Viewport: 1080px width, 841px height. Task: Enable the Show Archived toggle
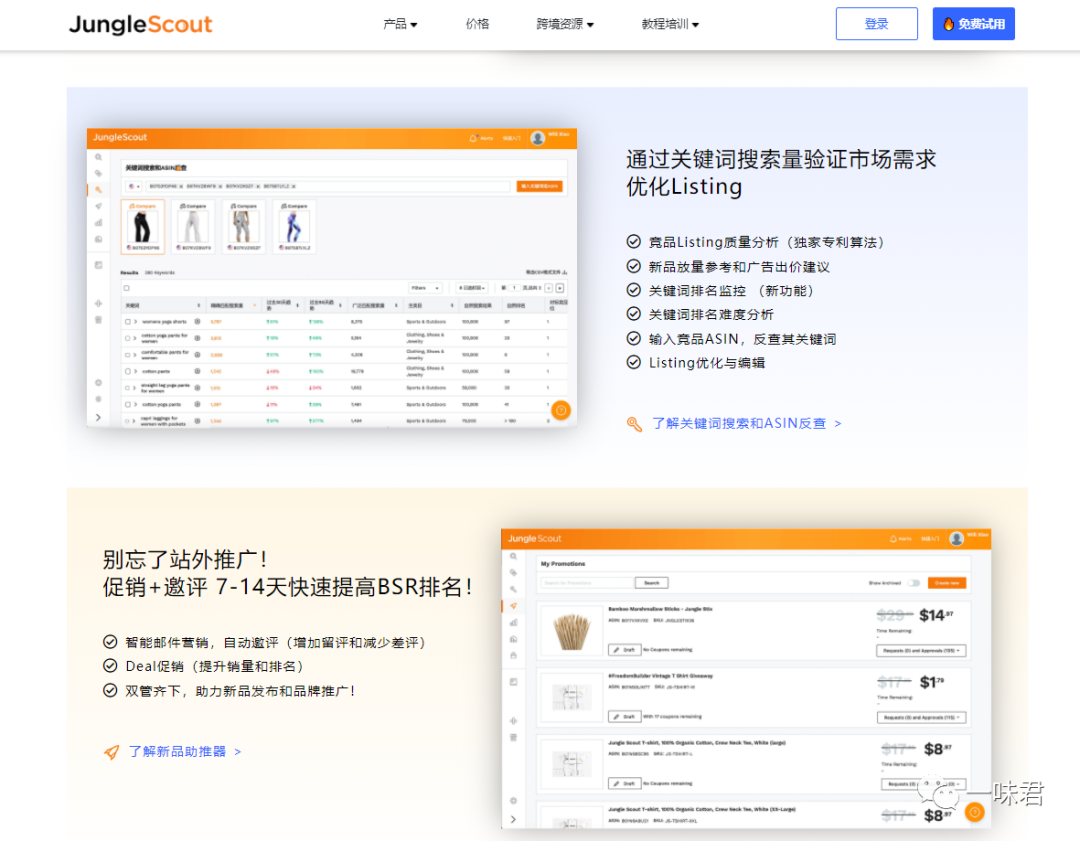coord(913,583)
